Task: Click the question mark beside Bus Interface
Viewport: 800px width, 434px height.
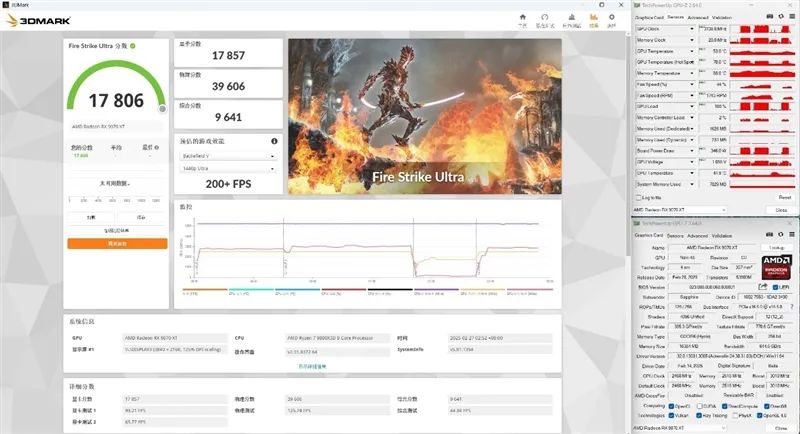Action: point(792,307)
